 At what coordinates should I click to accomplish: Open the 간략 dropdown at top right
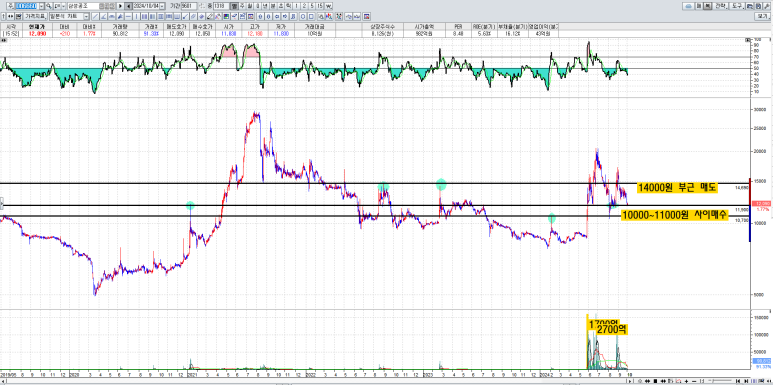[721, 6]
